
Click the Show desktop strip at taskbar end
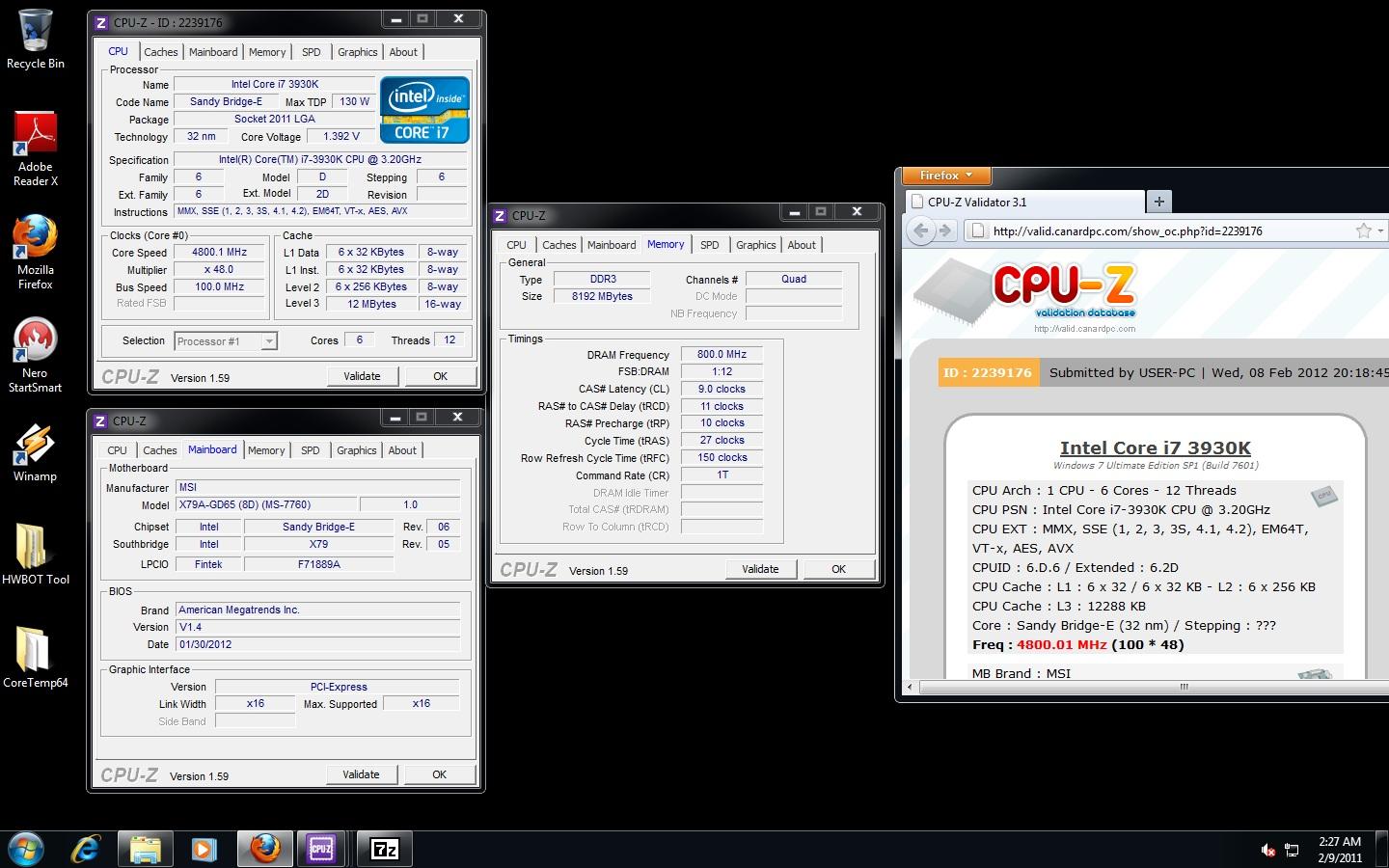1382,849
